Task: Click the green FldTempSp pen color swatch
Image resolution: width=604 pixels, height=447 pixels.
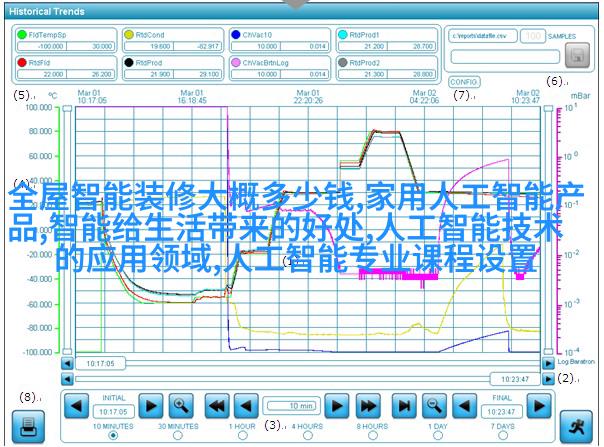Action: [22, 35]
